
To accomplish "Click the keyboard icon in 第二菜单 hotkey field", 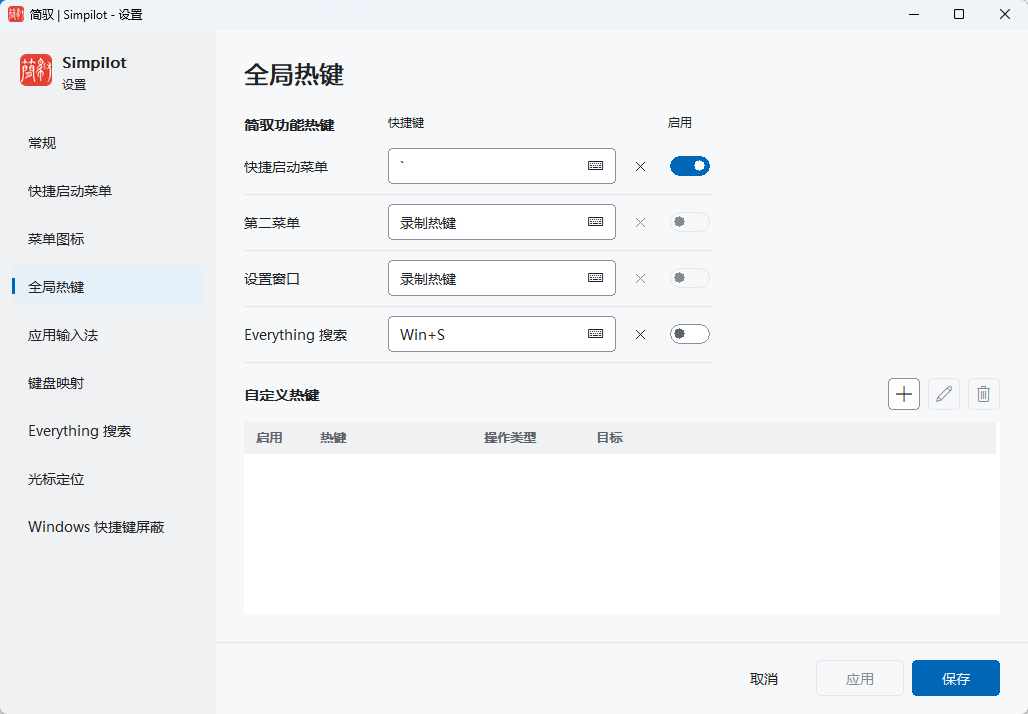I will click(595, 222).
